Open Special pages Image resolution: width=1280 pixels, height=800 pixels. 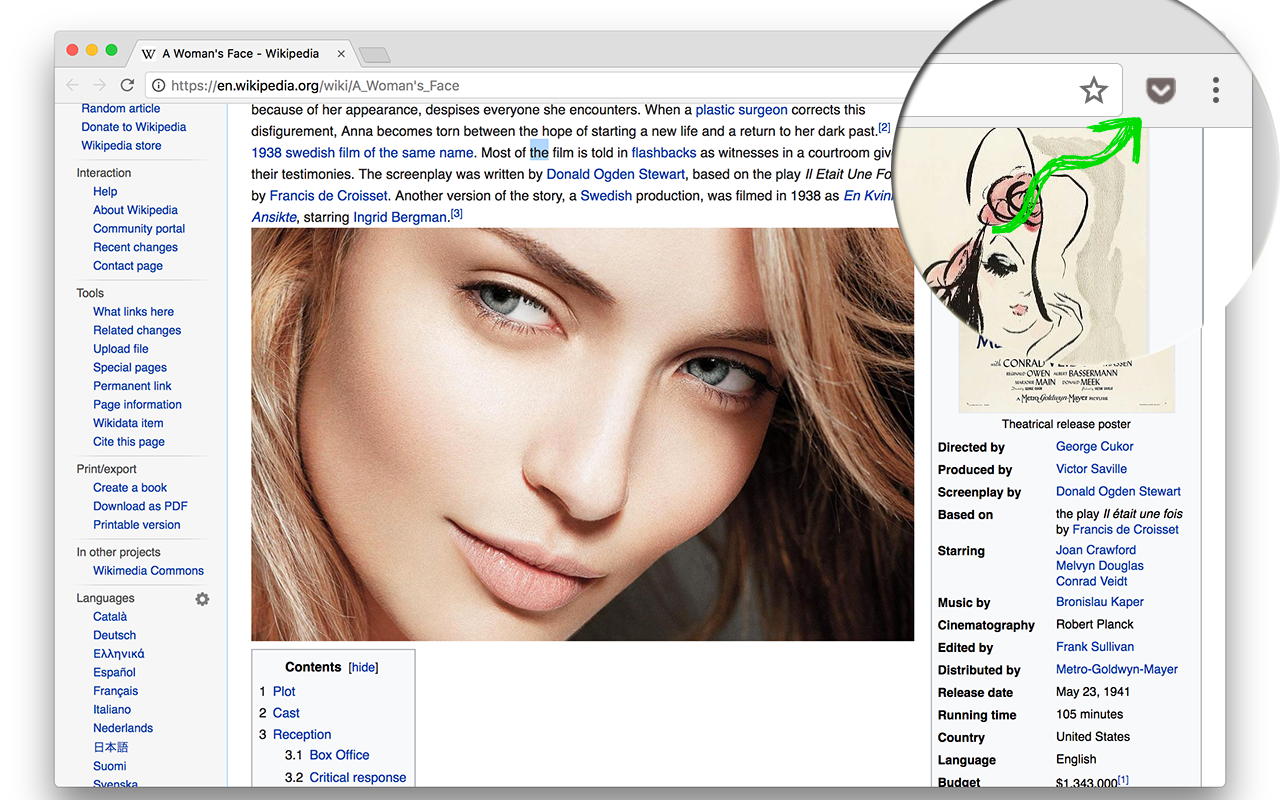[130, 367]
